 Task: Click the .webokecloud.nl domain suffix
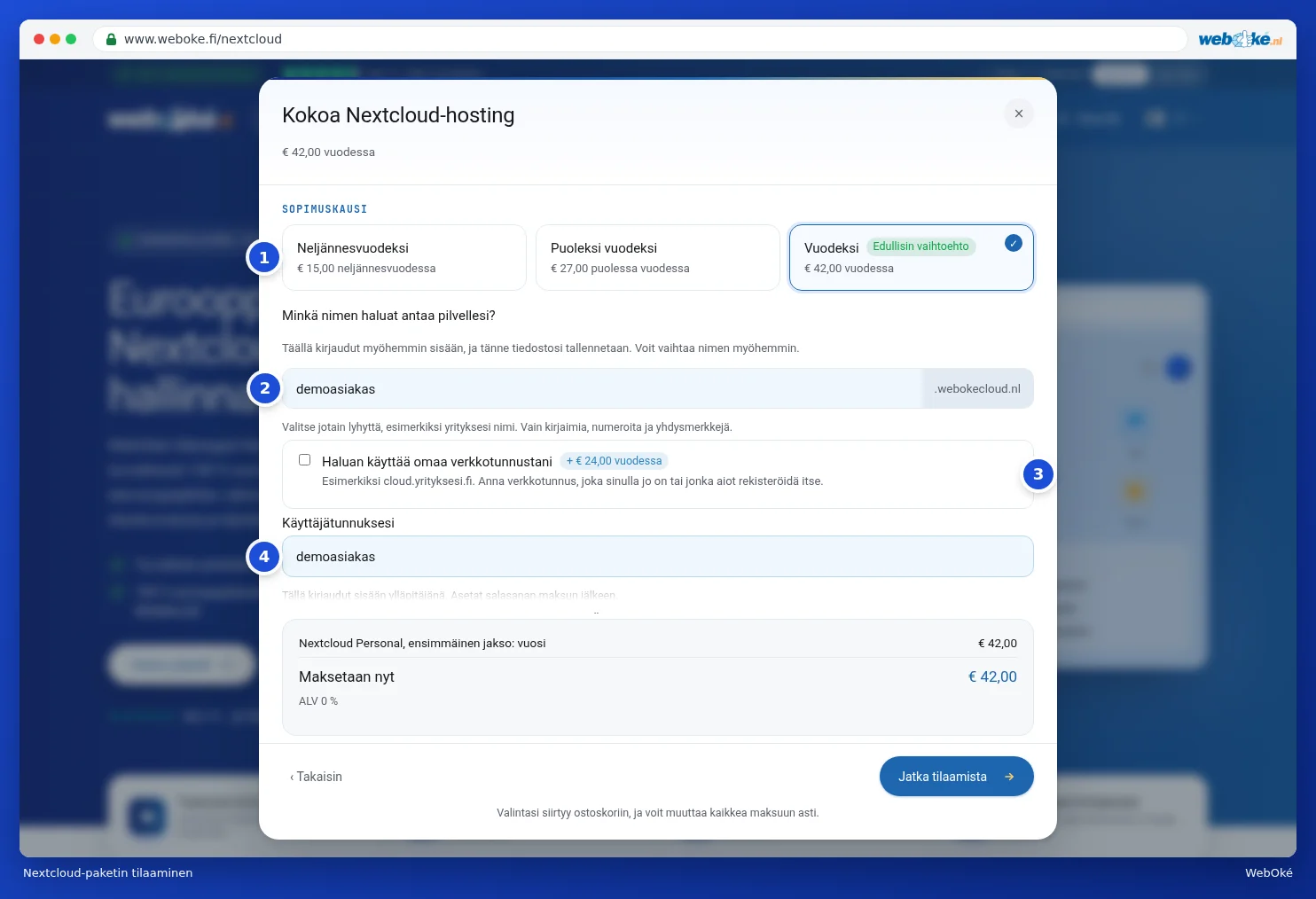tap(977, 388)
